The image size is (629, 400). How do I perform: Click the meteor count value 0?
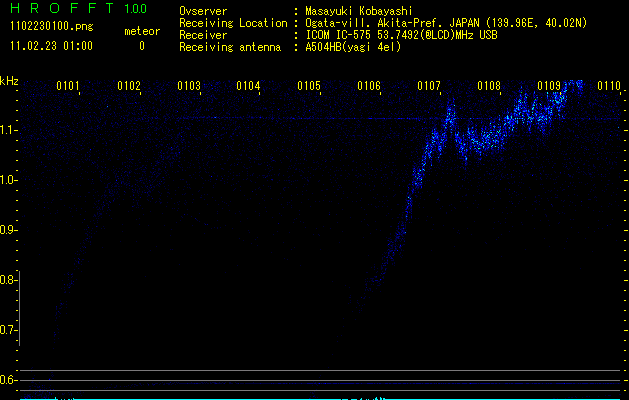coord(142,46)
